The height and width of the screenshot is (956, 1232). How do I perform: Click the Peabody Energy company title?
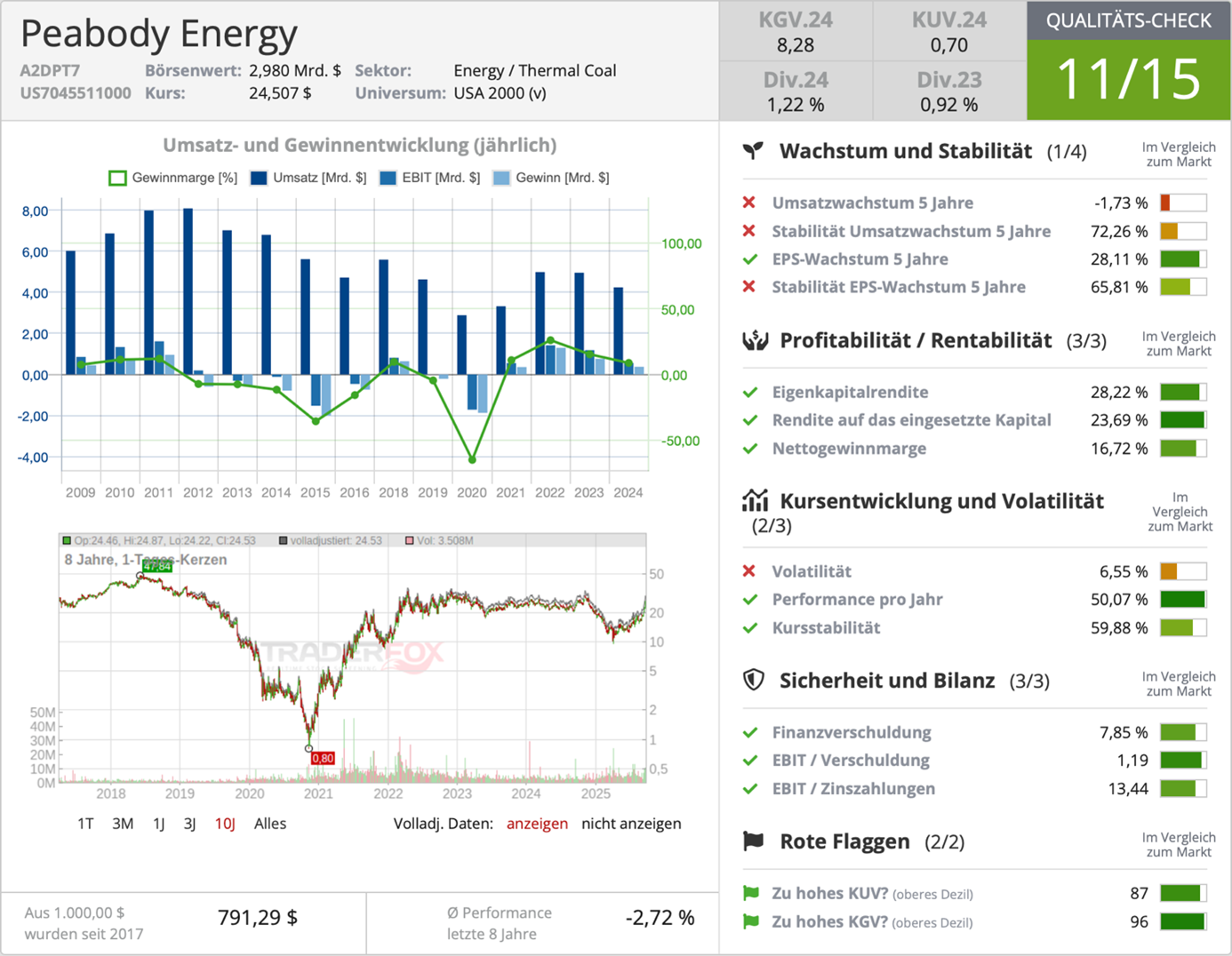159,34
